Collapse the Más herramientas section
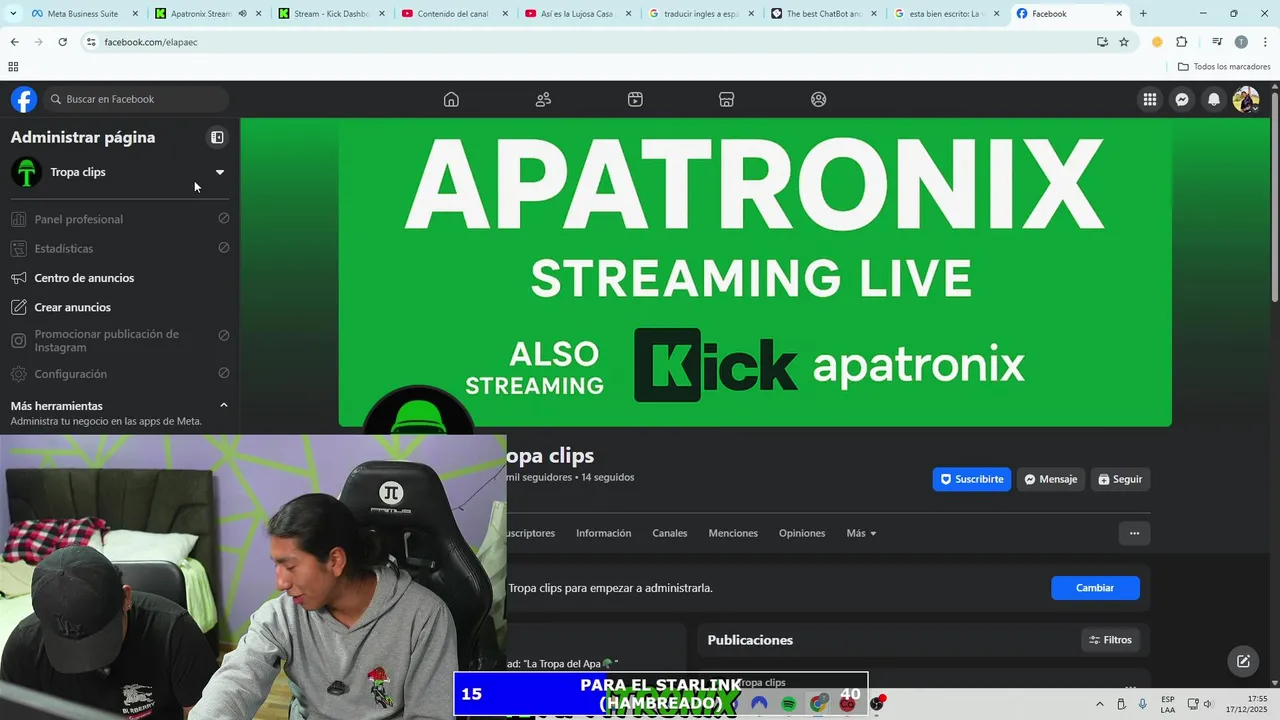Screen dimensions: 1280x720 point(224,405)
